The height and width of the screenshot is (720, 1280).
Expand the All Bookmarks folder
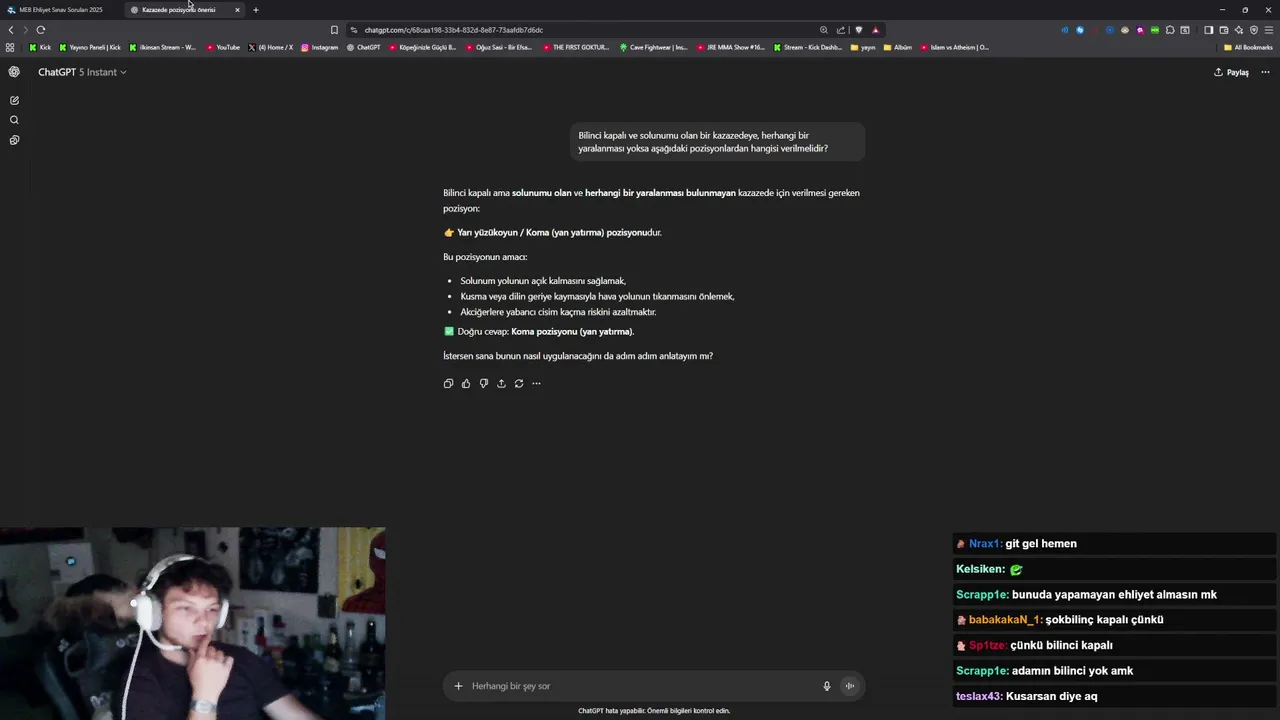1248,47
